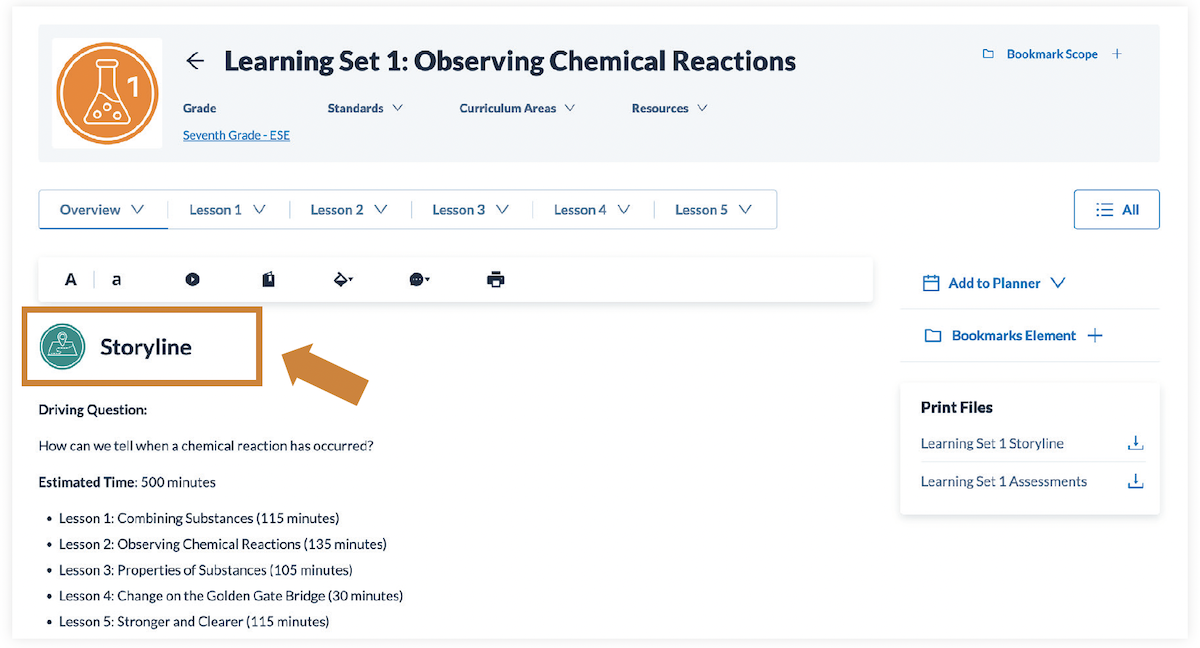Click the Storyline map icon
The width and height of the screenshot is (1200, 648).
click(63, 347)
